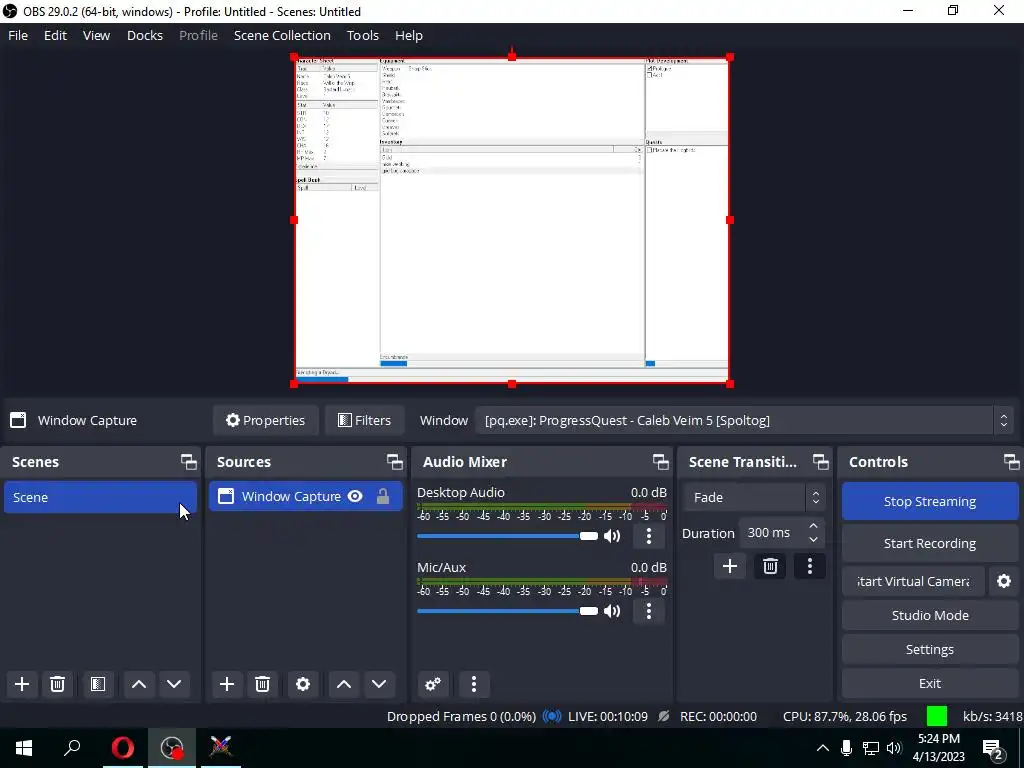Increase transition duration stepper up
Screen dimensions: 1024x768
[x=813, y=526]
